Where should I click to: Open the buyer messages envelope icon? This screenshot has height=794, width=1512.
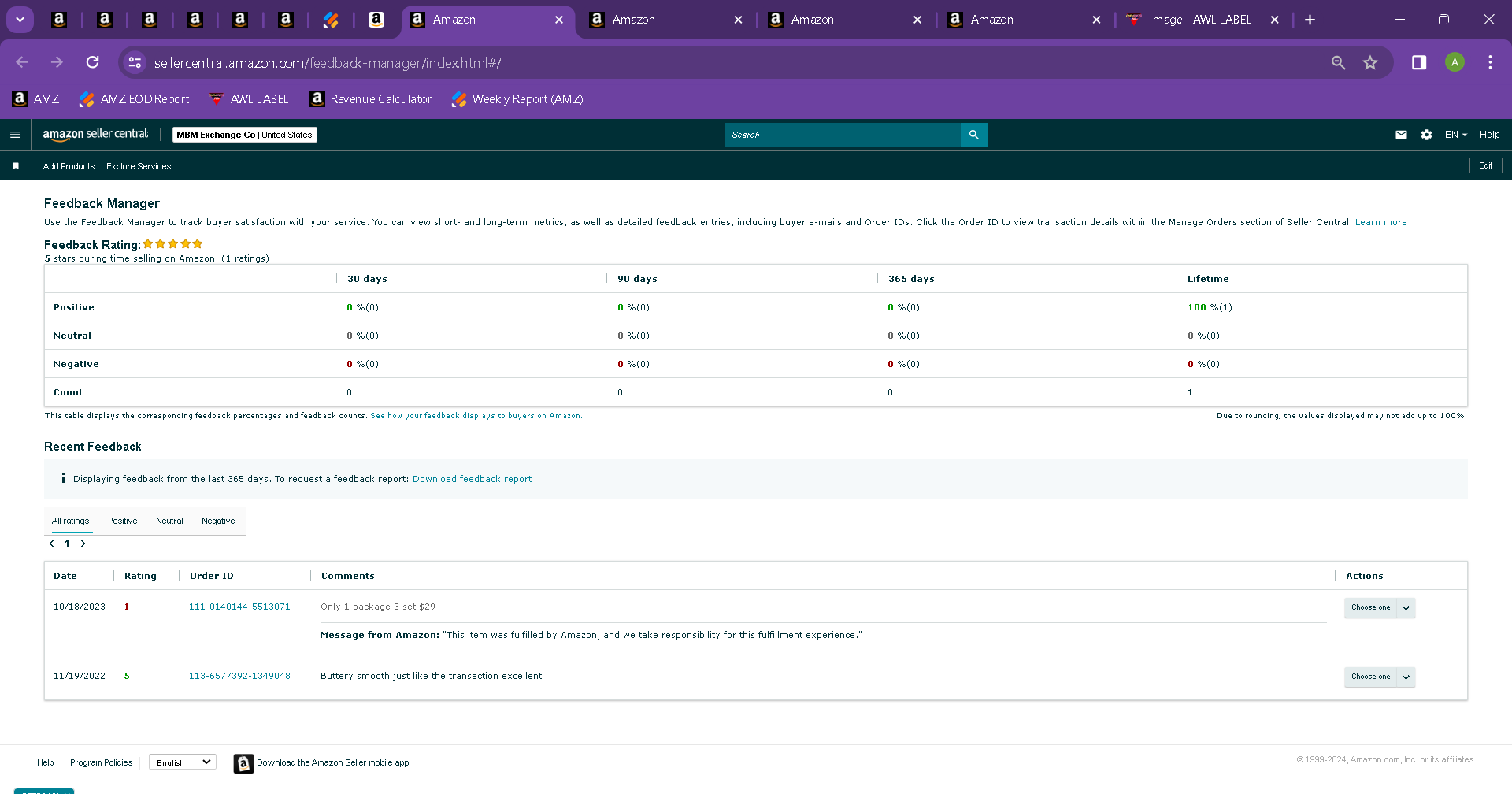[x=1401, y=135]
